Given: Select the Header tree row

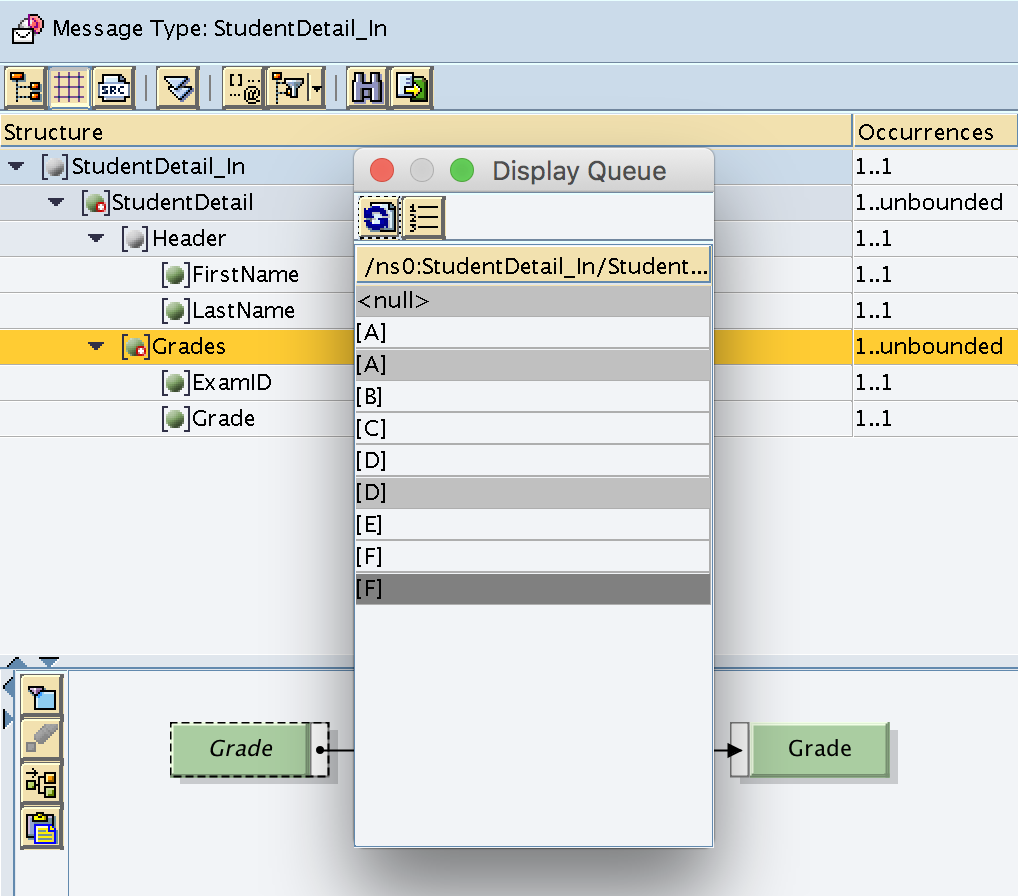Looking at the screenshot, I should pyautogui.click(x=177, y=238).
